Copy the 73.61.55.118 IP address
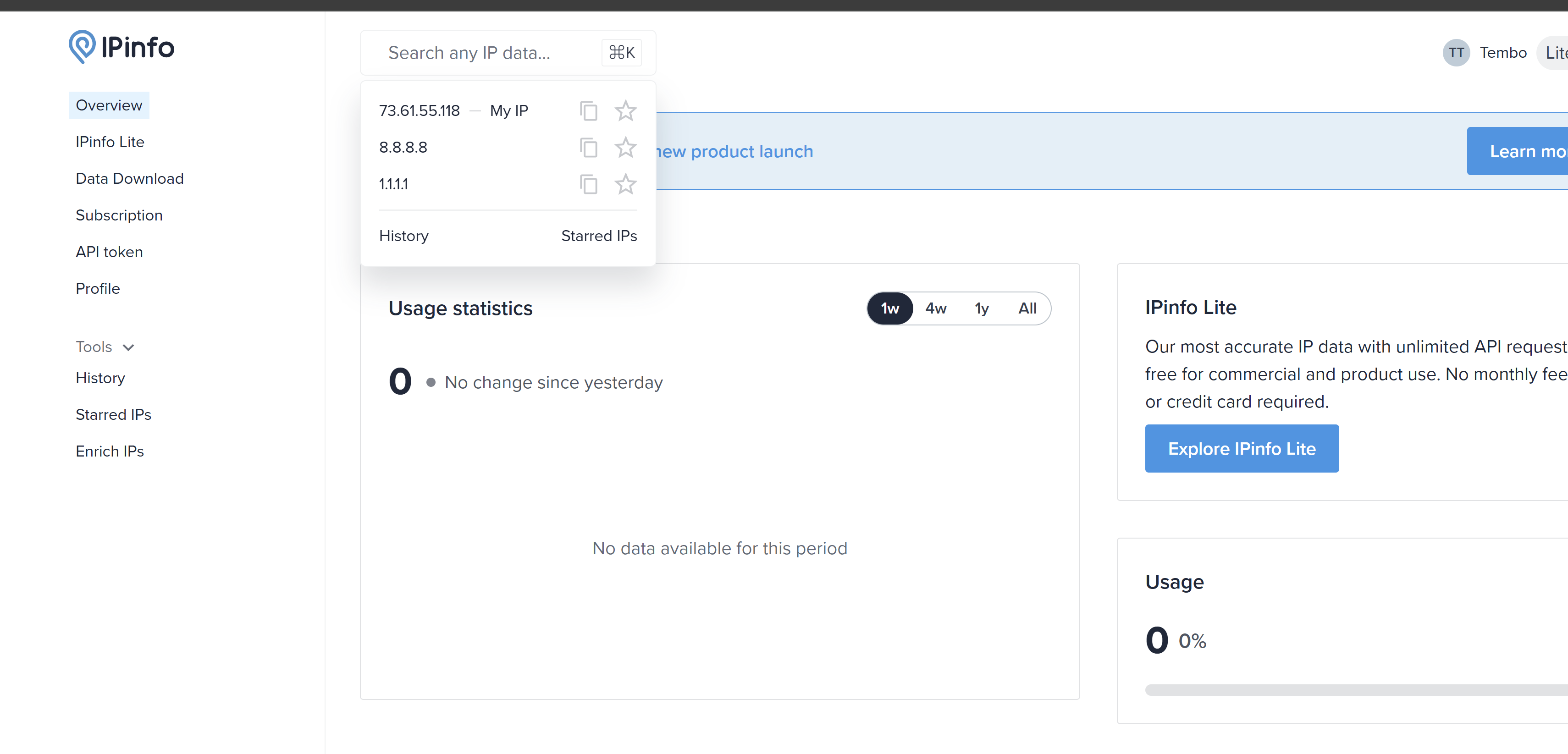 (x=588, y=111)
